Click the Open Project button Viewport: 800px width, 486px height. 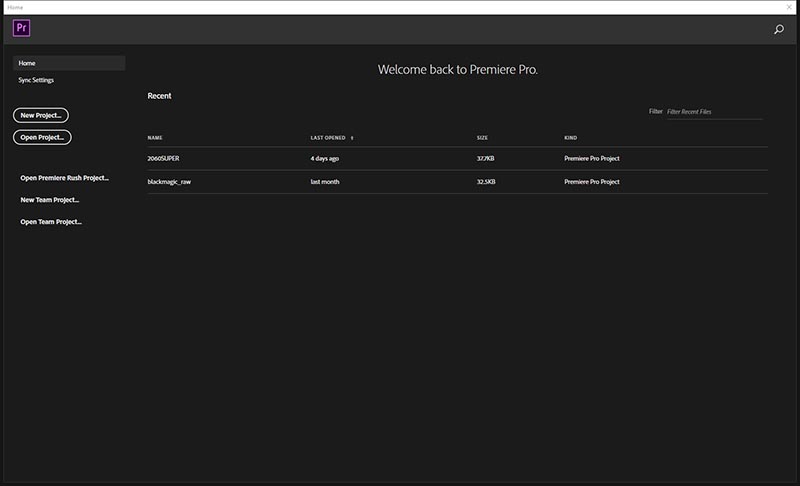tap(42, 137)
